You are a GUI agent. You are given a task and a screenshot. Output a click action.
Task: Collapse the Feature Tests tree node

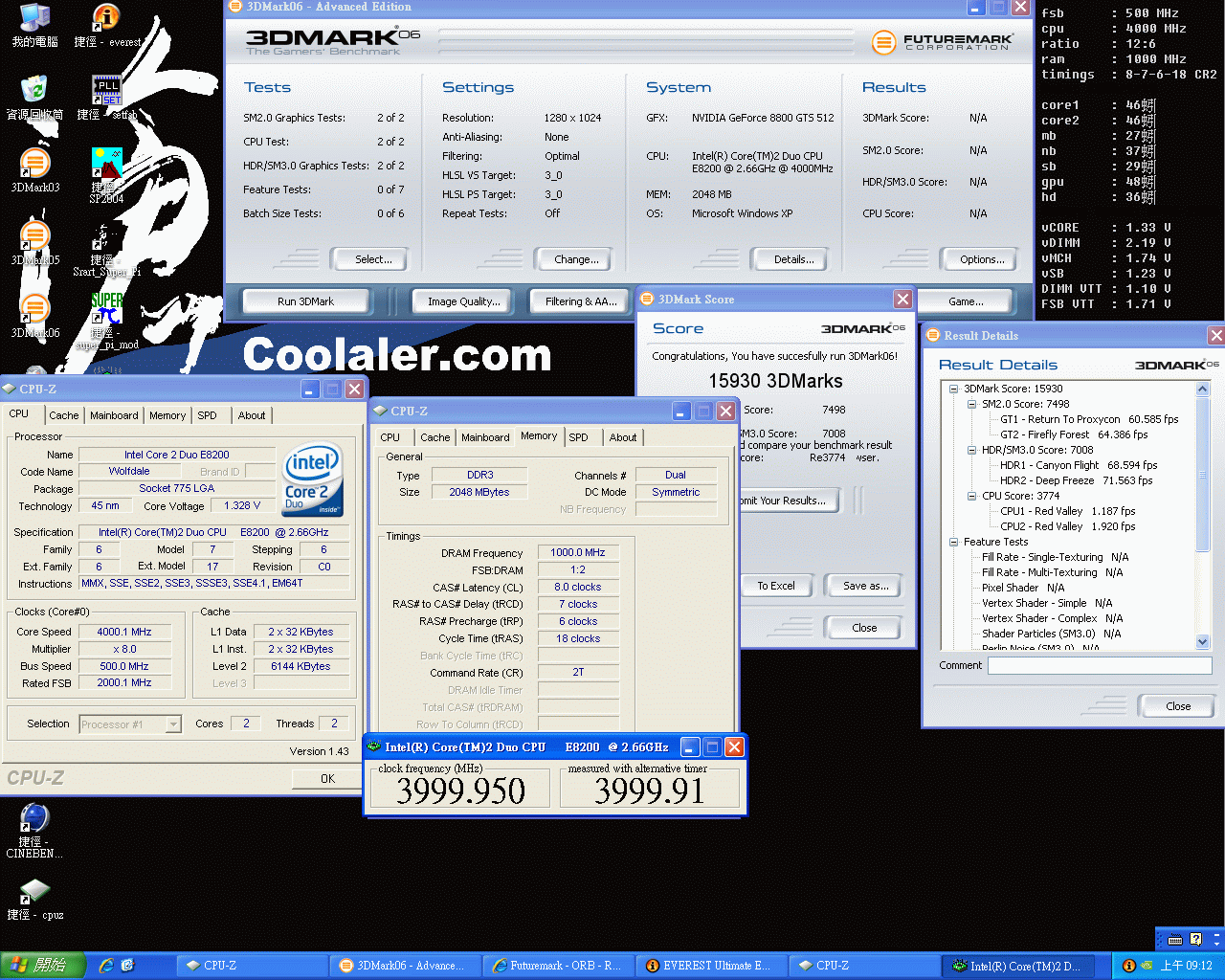(954, 542)
